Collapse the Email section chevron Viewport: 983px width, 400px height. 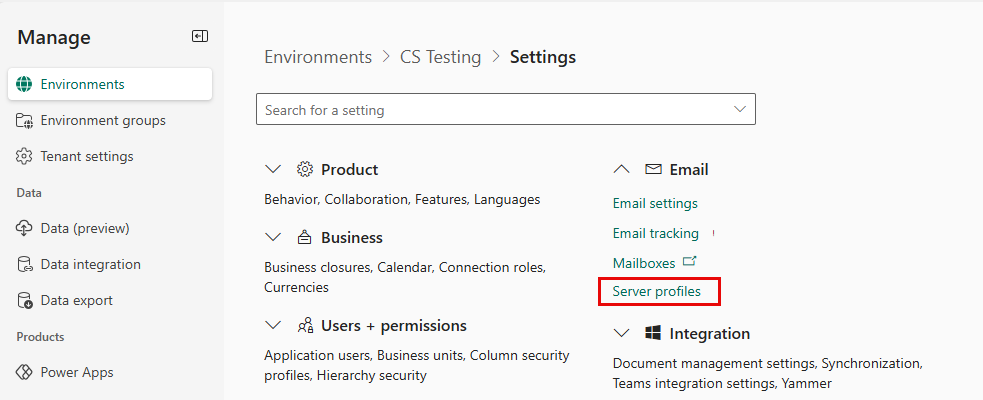pos(621,170)
